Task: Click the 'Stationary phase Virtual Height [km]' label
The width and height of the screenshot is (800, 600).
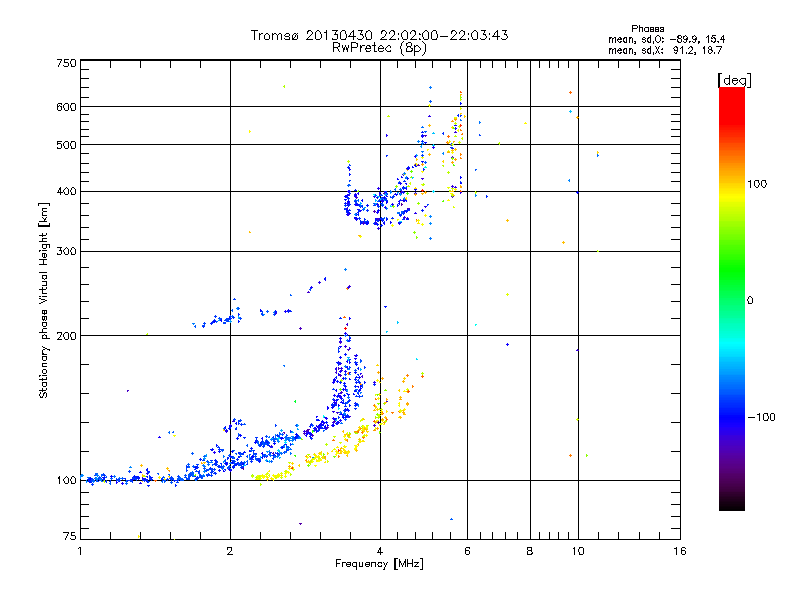Action: [44, 300]
